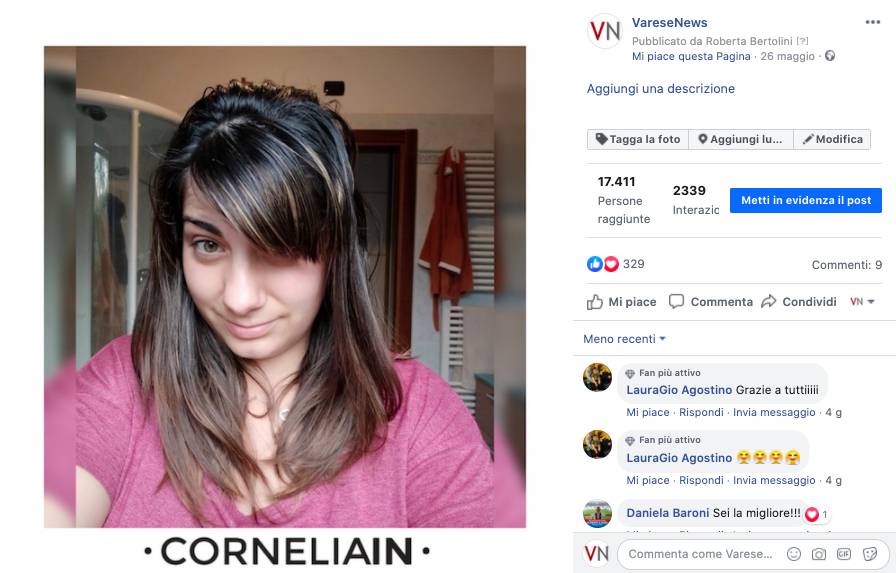Open the VN comment-as identity dropdown
Screen dimensions: 896x573
[862, 302]
